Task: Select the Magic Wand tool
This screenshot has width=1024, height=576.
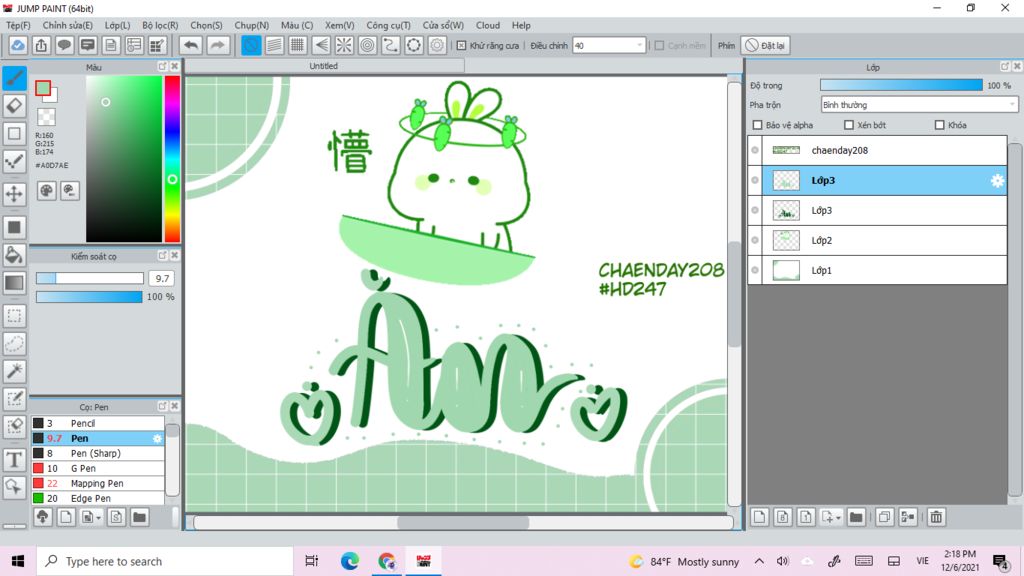Action: pos(14,371)
